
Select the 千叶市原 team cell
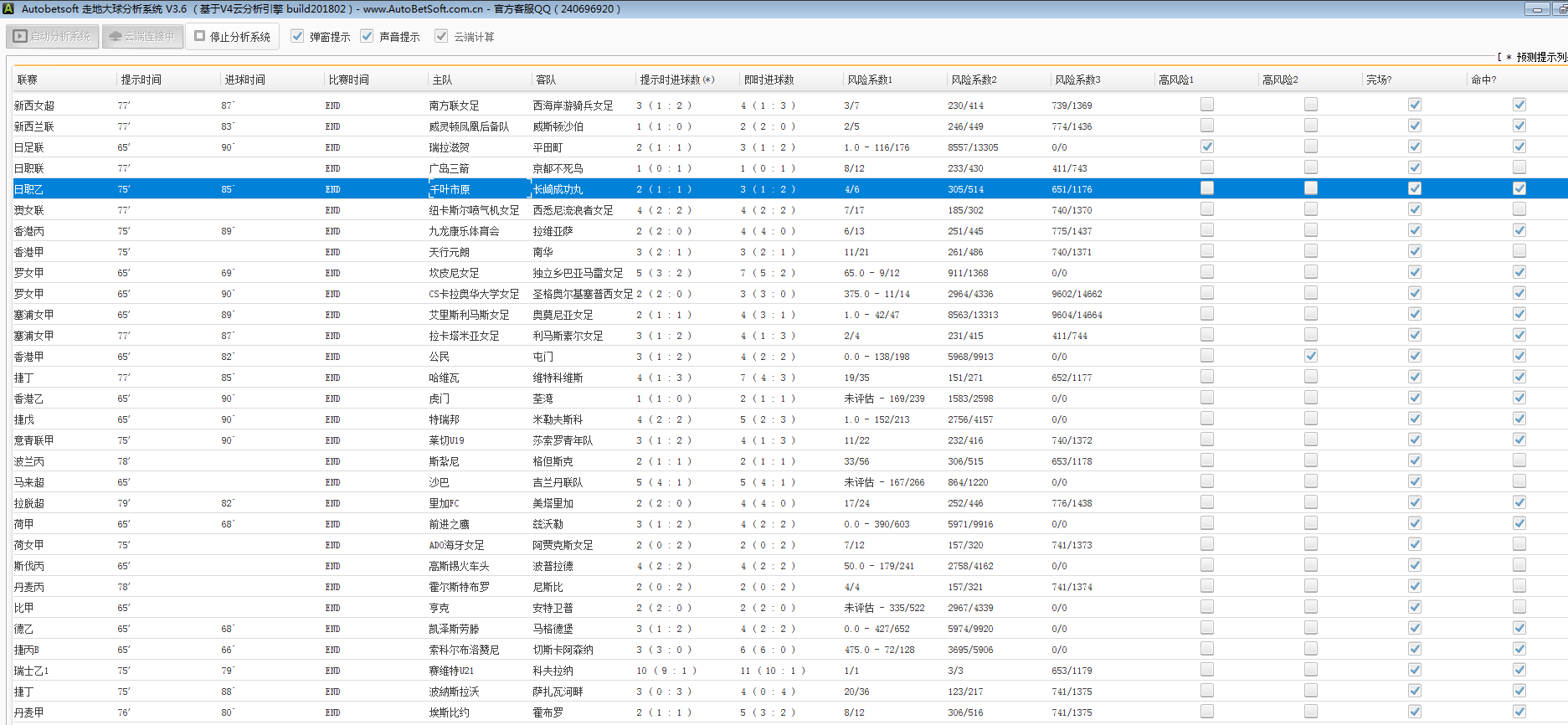pos(450,189)
